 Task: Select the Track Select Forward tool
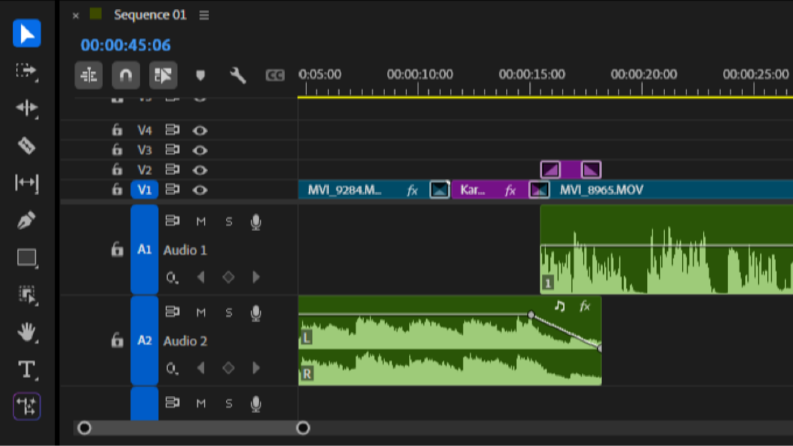26,71
